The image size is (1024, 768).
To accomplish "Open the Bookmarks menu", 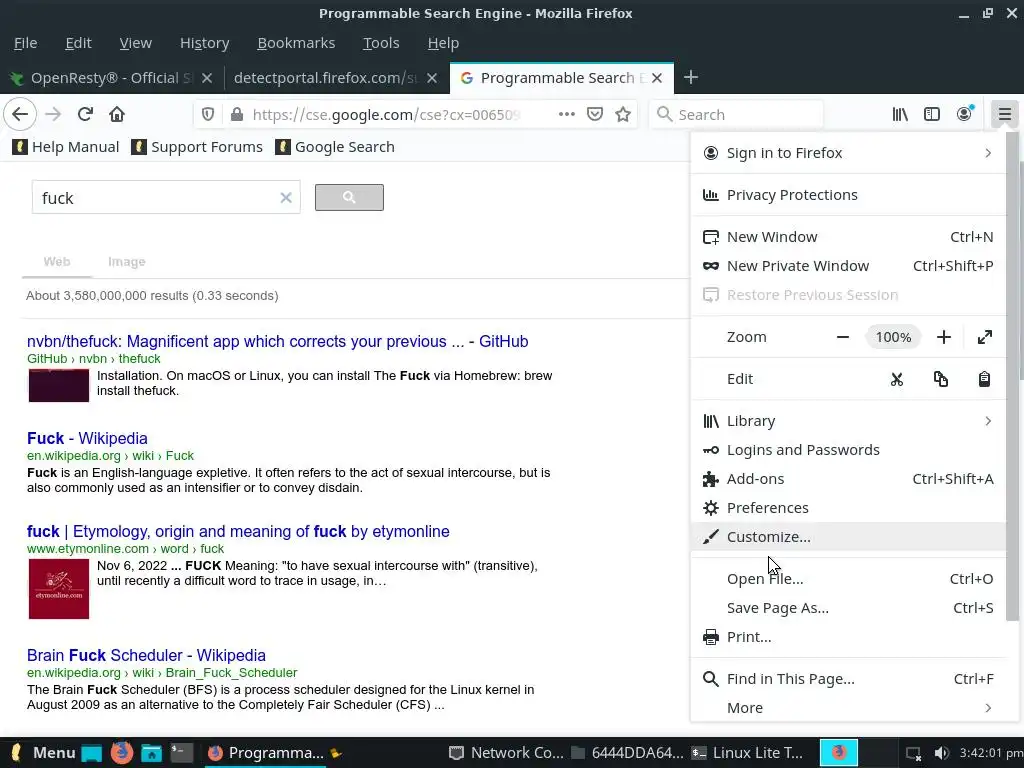I will [296, 43].
